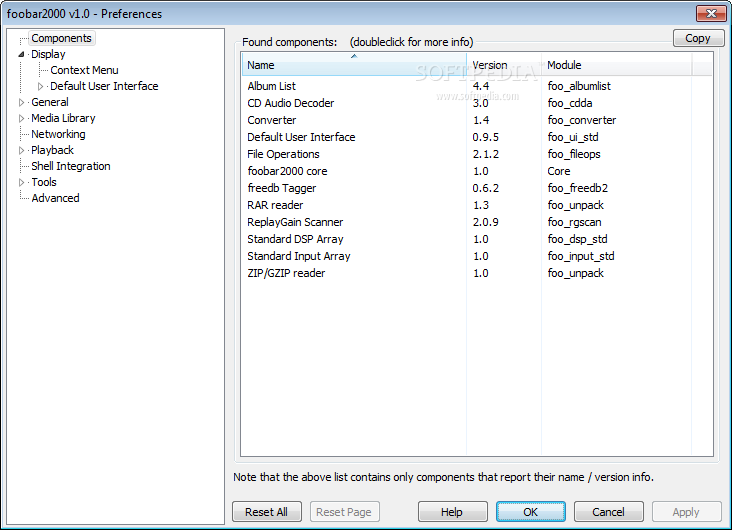Expand the Playback tree node
This screenshot has height=530, width=732.
21,150
